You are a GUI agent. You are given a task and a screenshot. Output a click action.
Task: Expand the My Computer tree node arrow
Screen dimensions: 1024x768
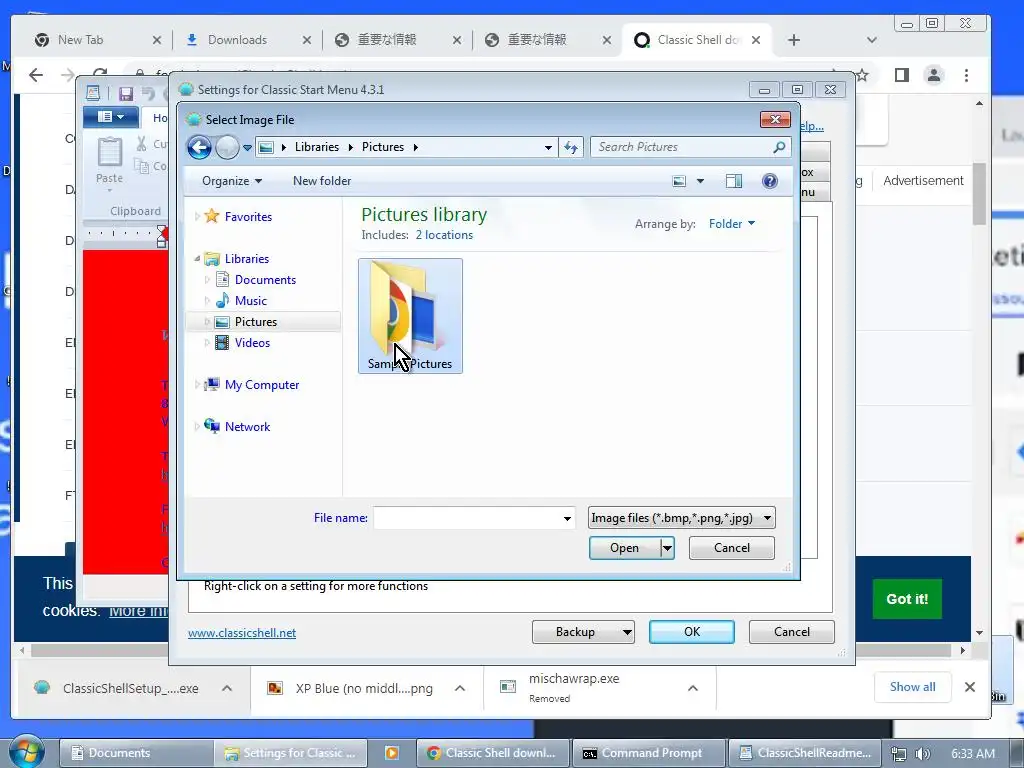(x=197, y=385)
